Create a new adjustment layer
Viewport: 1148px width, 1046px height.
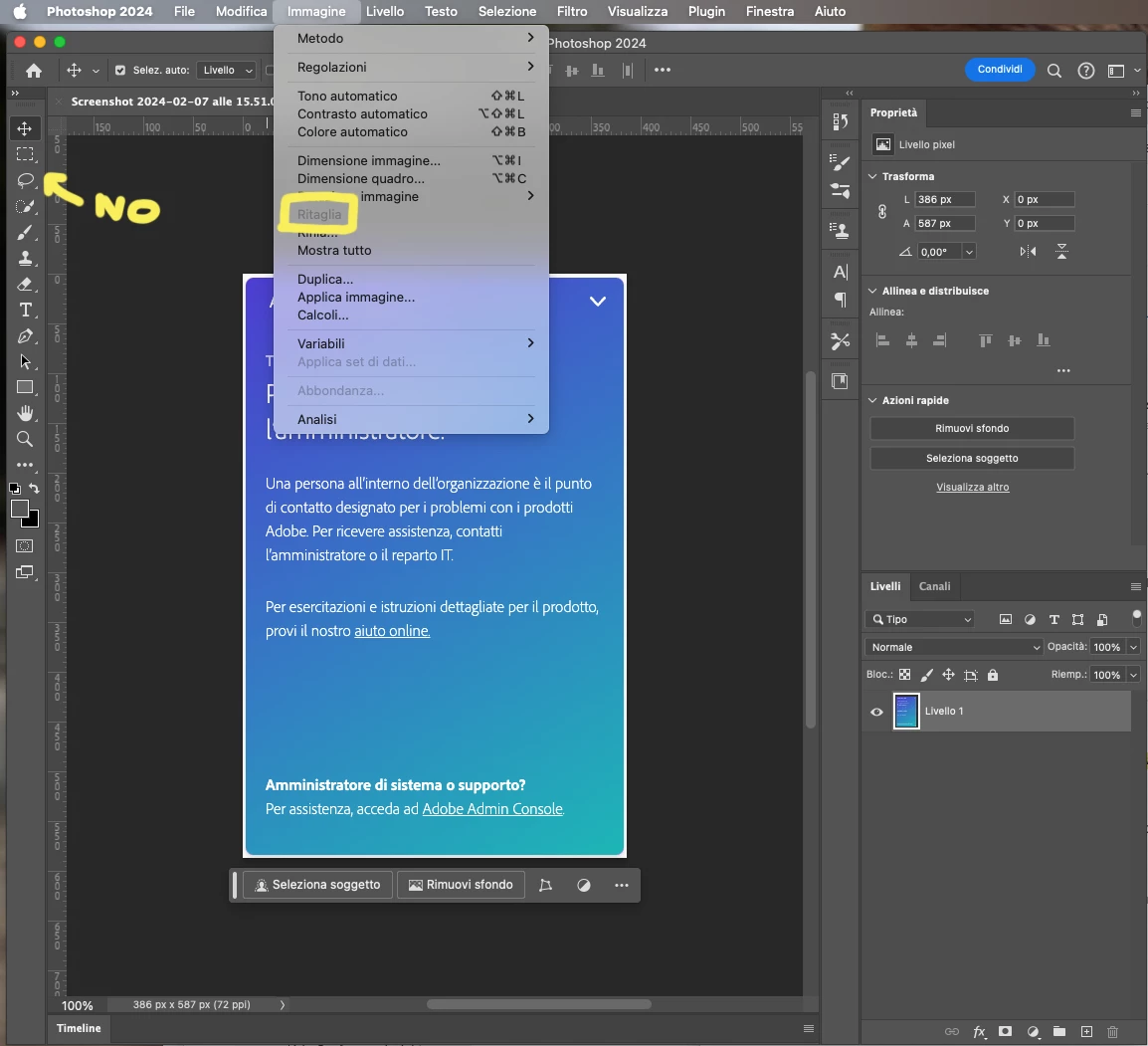pyautogui.click(x=1033, y=1031)
